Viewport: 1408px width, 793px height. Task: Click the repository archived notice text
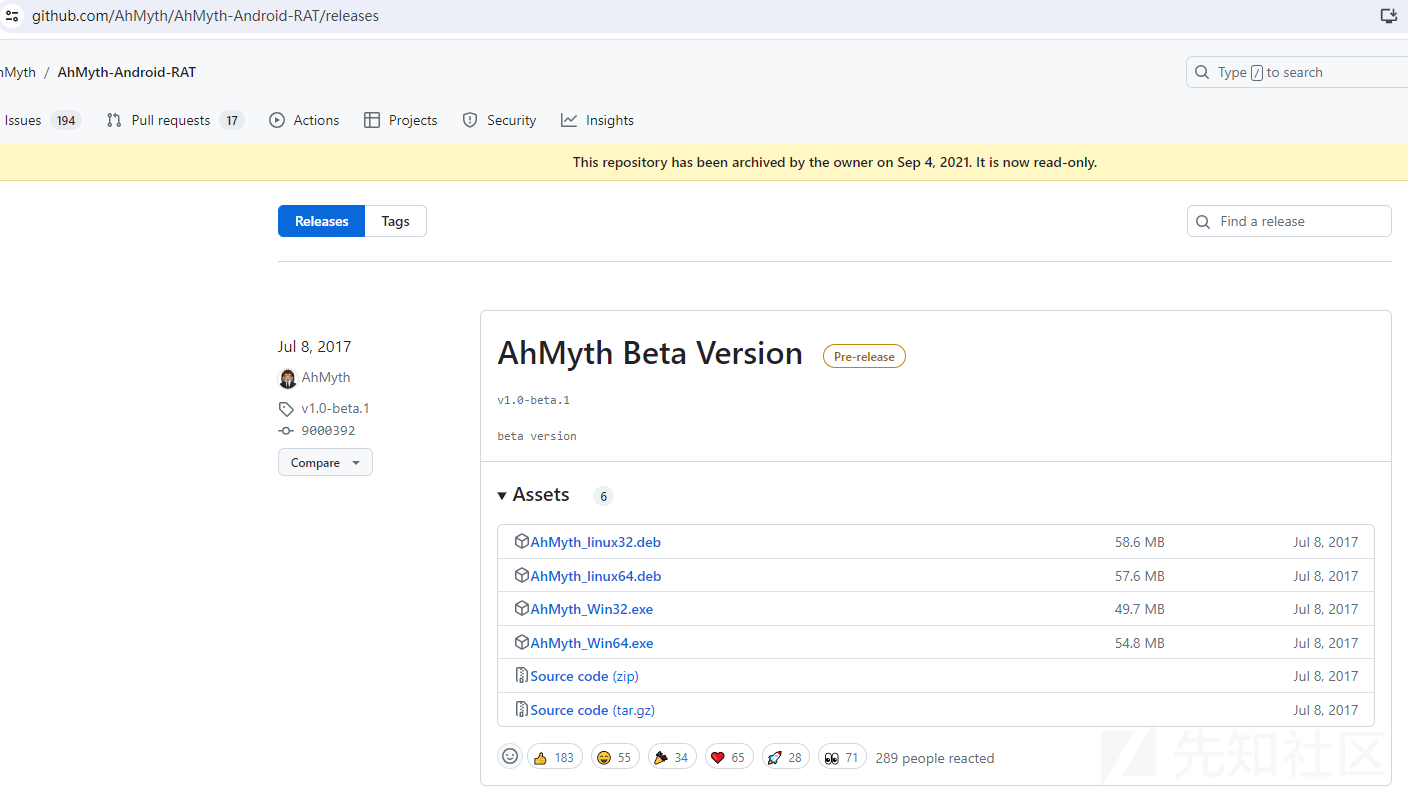[835, 162]
